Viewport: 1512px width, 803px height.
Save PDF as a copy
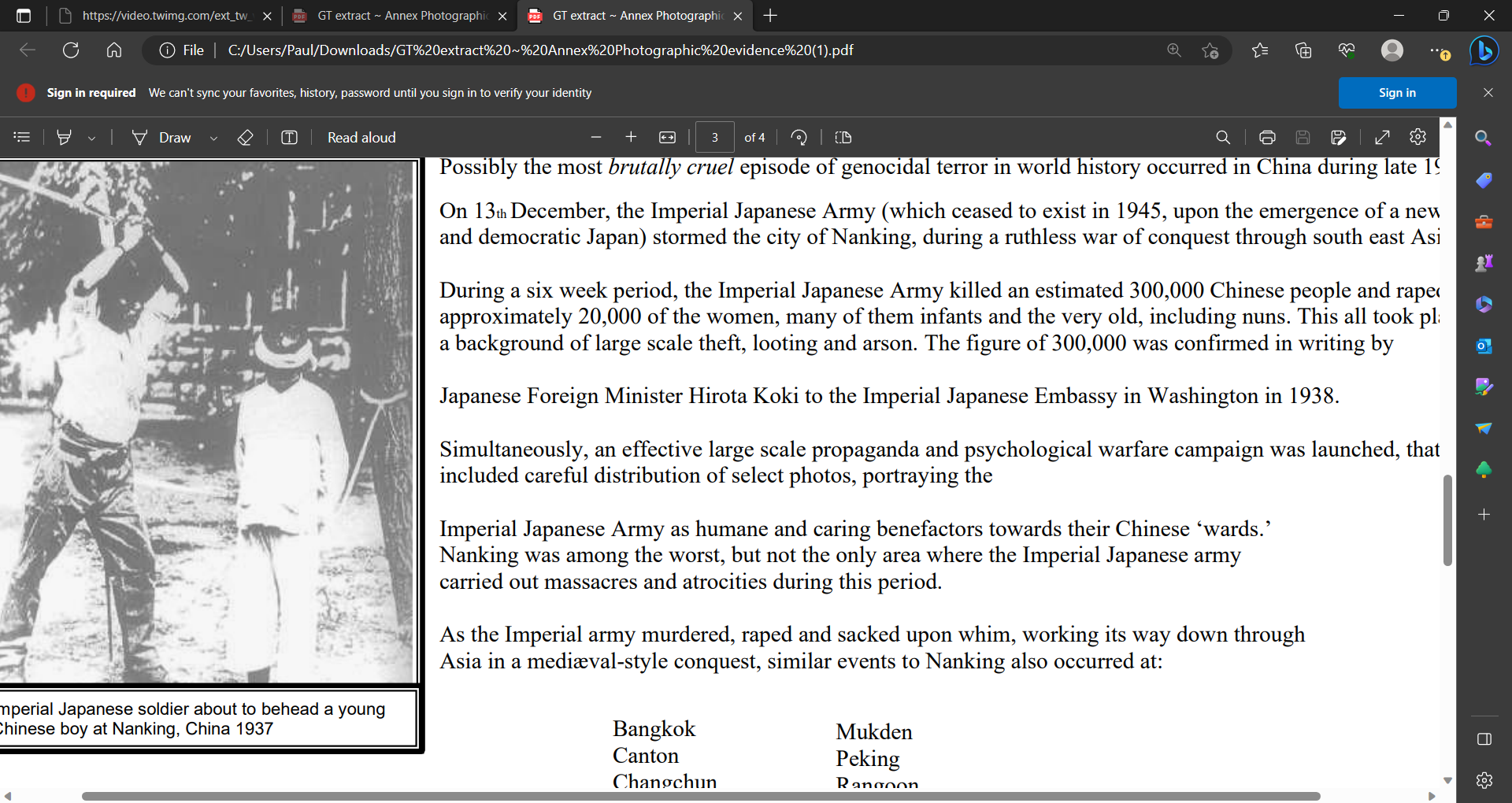coord(1338,137)
